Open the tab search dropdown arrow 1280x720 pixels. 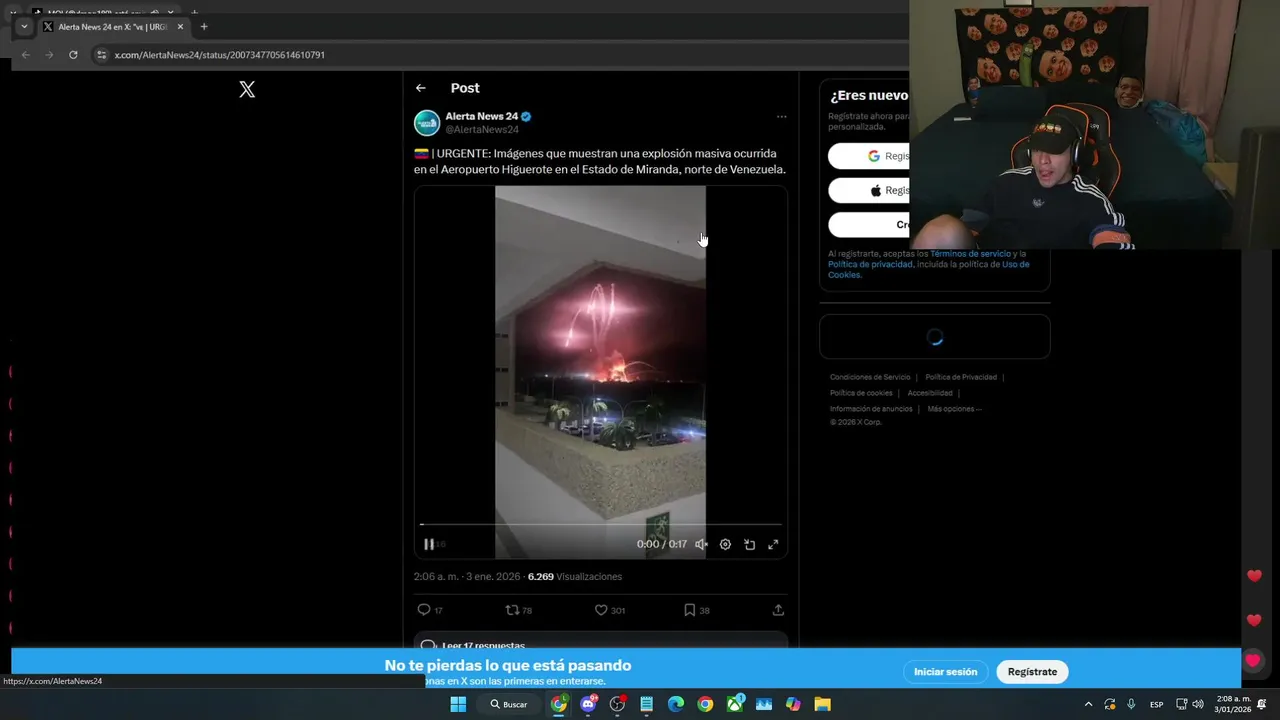pos(24,27)
